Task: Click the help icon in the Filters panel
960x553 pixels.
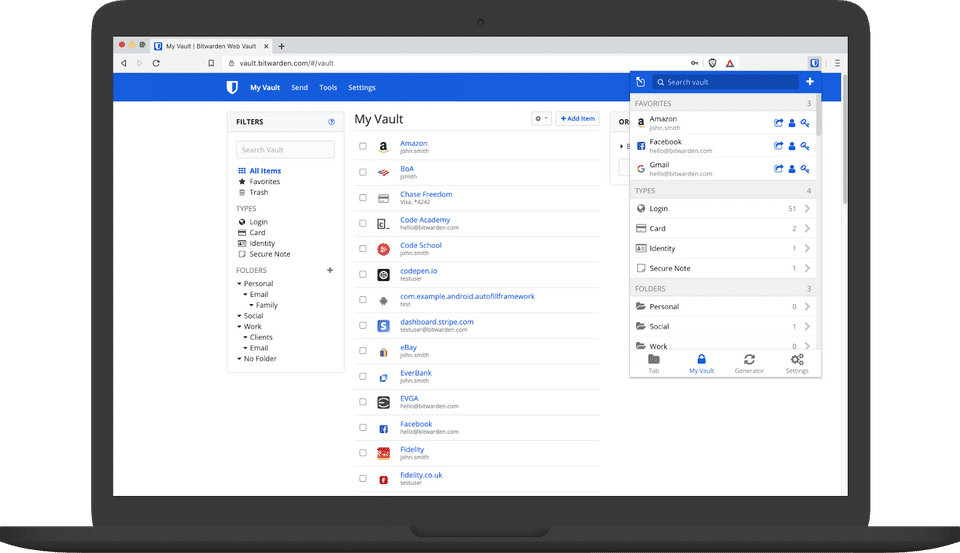Action: [x=332, y=122]
